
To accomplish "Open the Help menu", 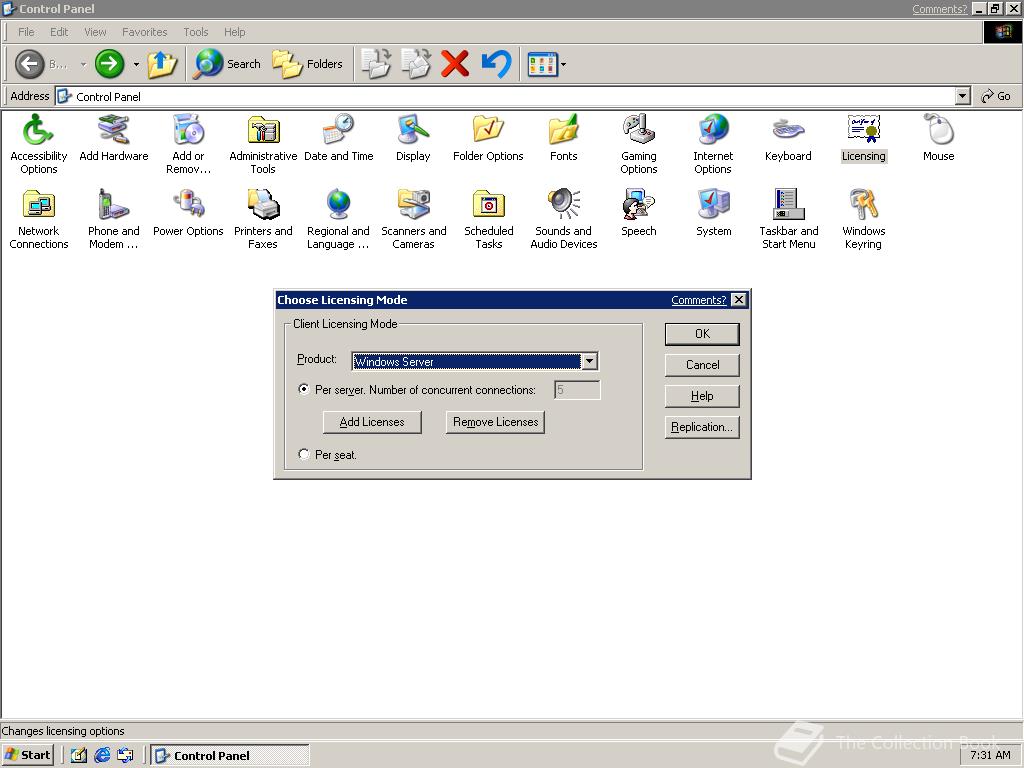I will (234, 32).
